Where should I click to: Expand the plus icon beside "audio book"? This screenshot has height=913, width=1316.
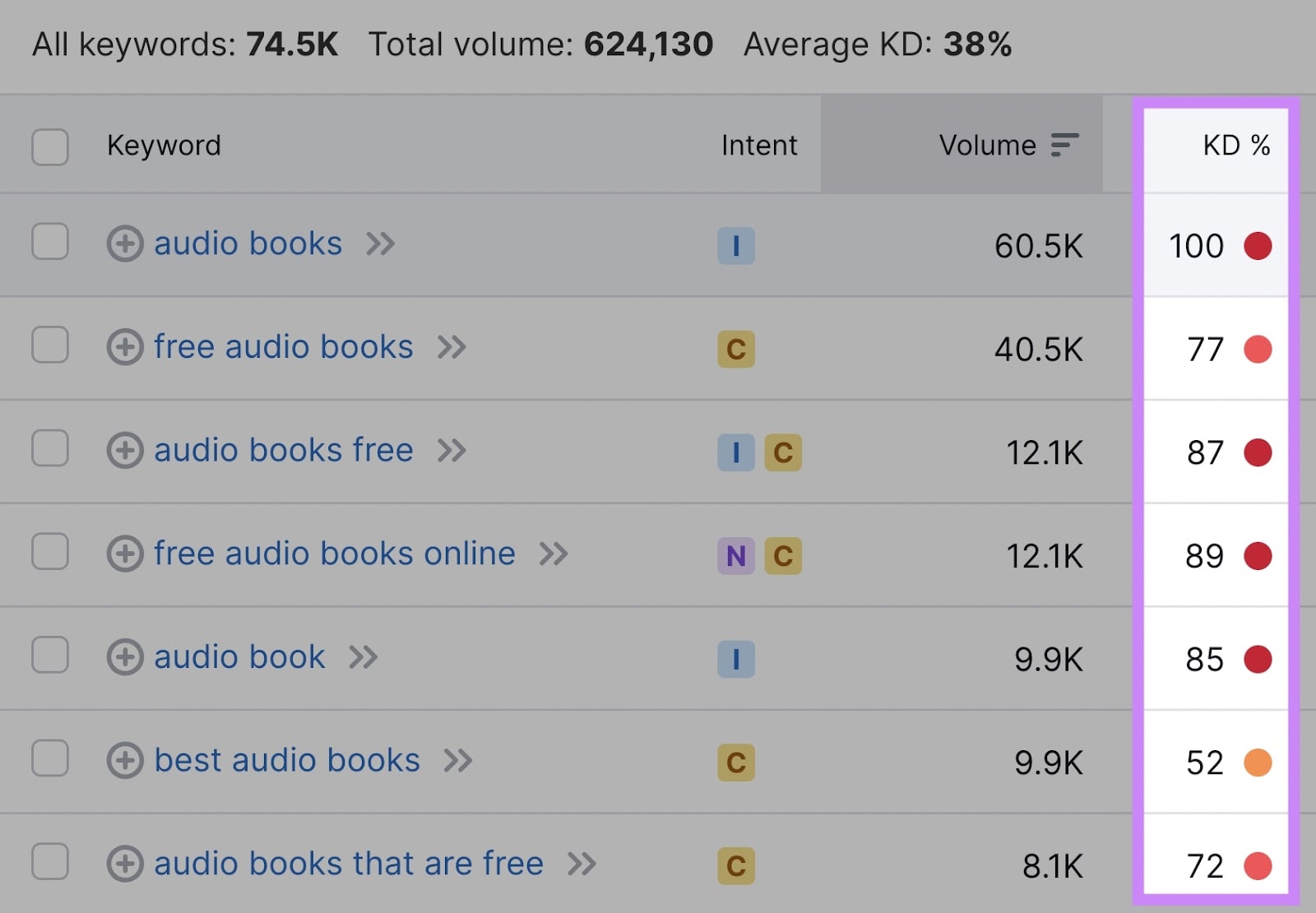(125, 658)
